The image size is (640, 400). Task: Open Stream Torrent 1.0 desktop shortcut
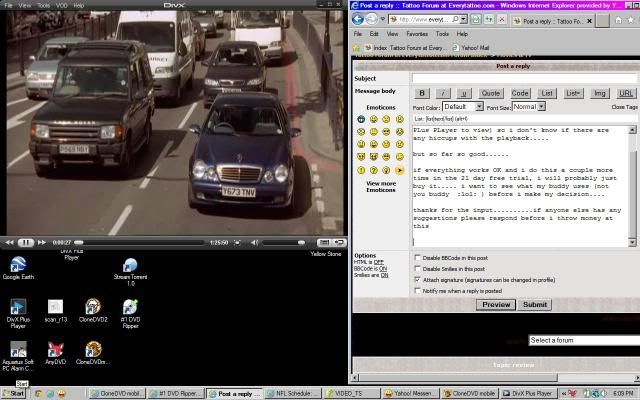[130, 271]
